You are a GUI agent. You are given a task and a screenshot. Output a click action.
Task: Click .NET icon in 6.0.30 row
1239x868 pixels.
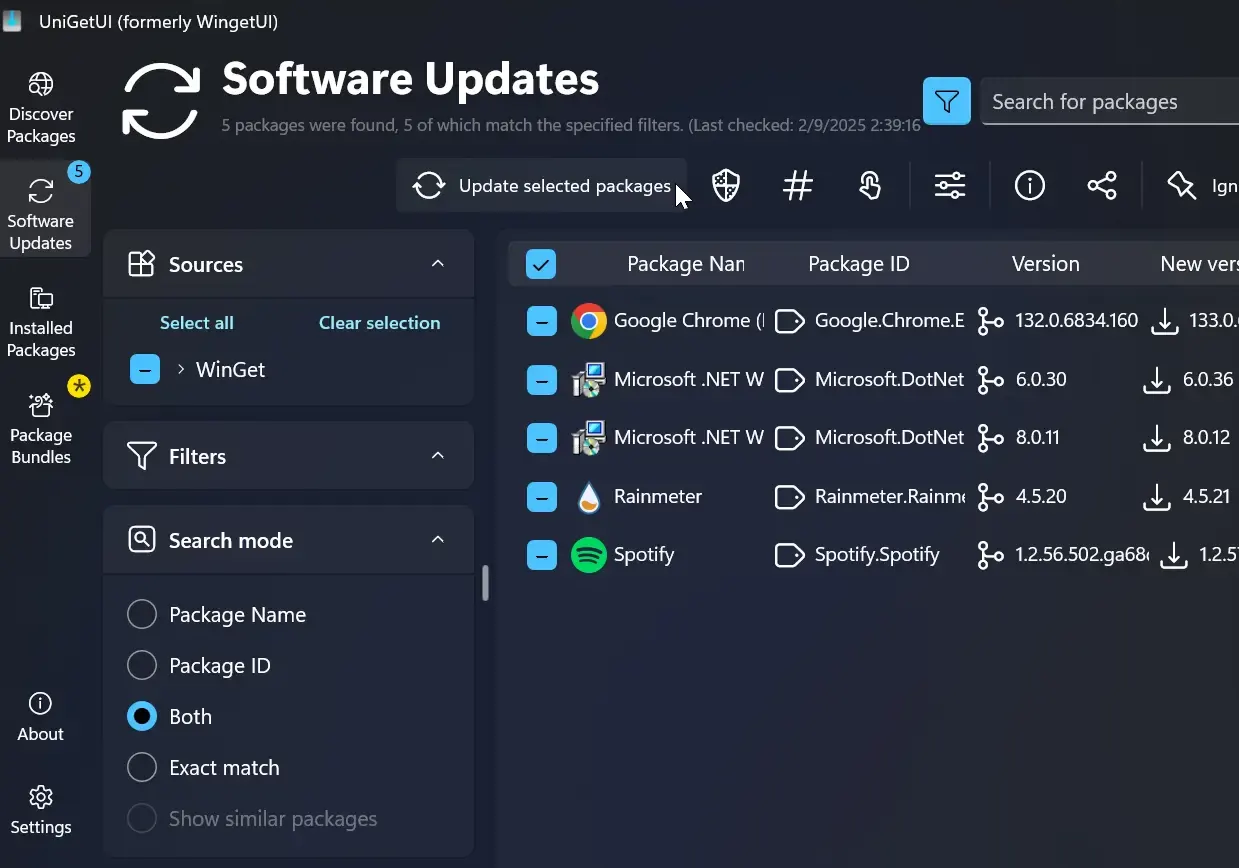point(588,380)
